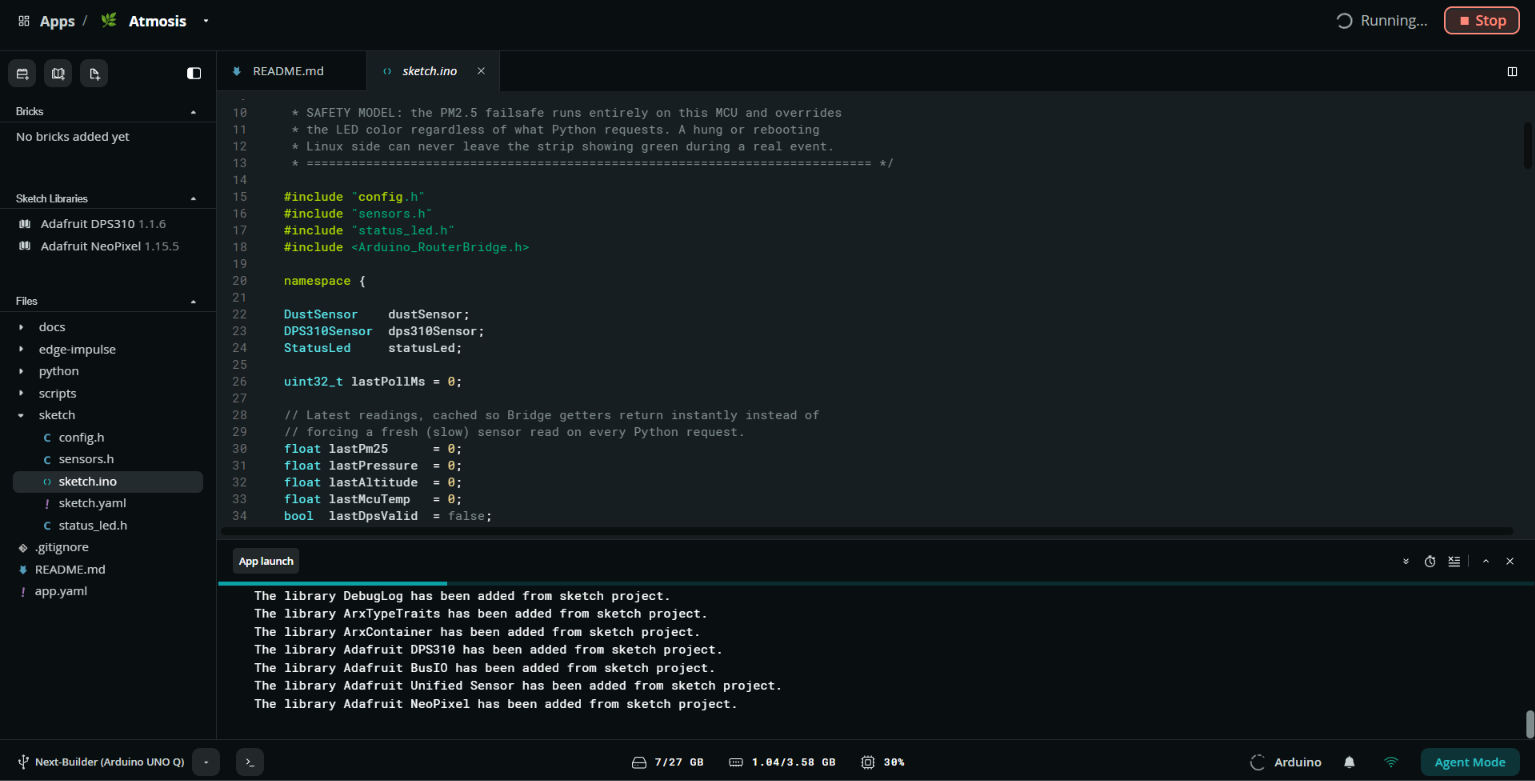Open the notifications bell
This screenshot has height=781, width=1535.
[x=1349, y=762]
